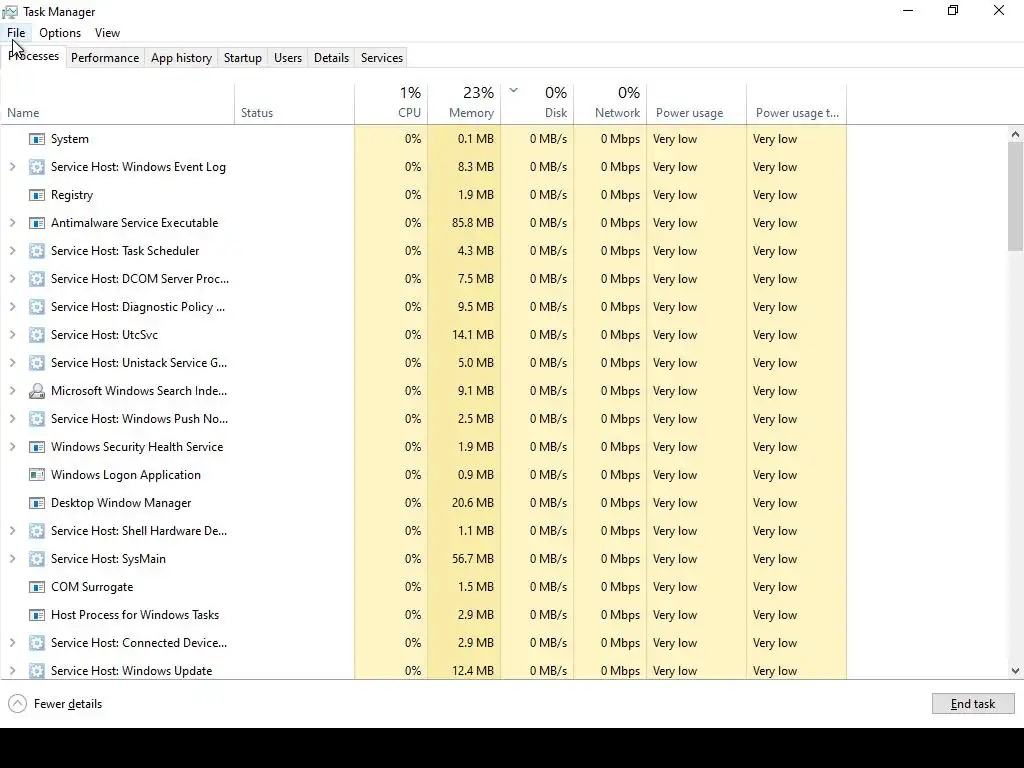Expand Microsoft Windows Search Indexer group

click(x=12, y=391)
